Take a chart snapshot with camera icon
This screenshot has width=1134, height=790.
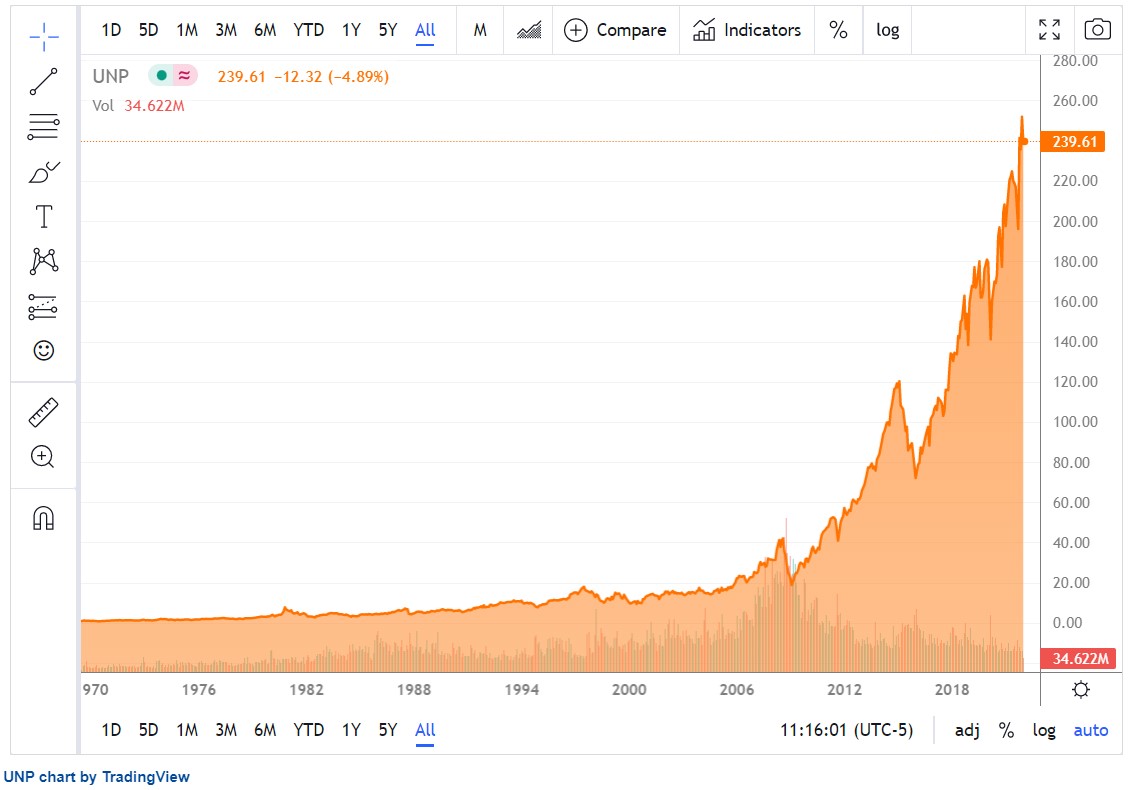click(x=1097, y=30)
